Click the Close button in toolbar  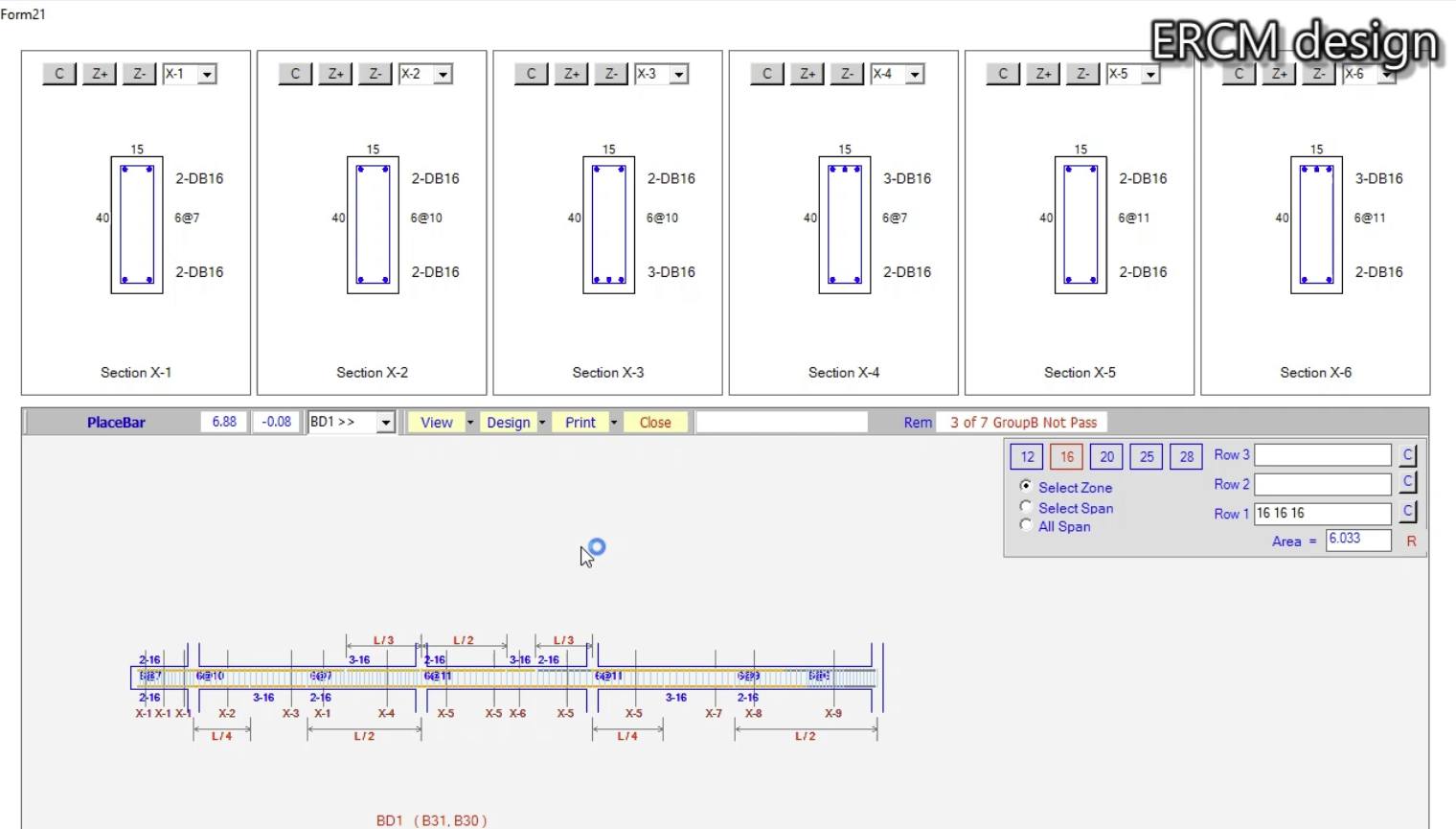click(655, 423)
